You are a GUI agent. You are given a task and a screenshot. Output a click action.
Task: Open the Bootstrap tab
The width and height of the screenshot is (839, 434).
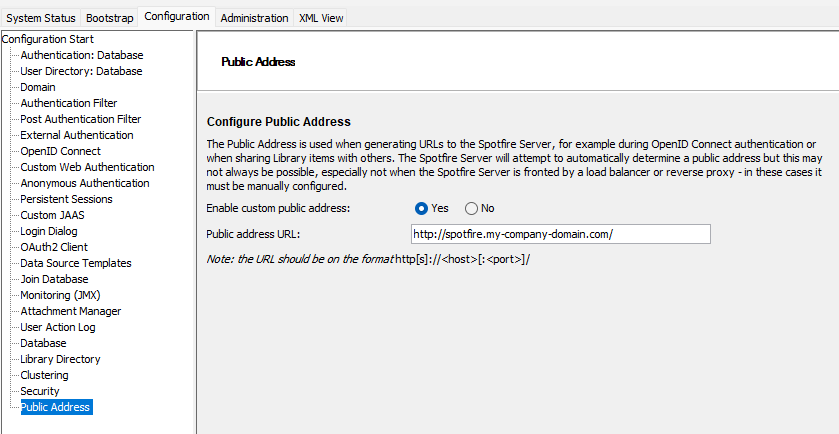[109, 18]
